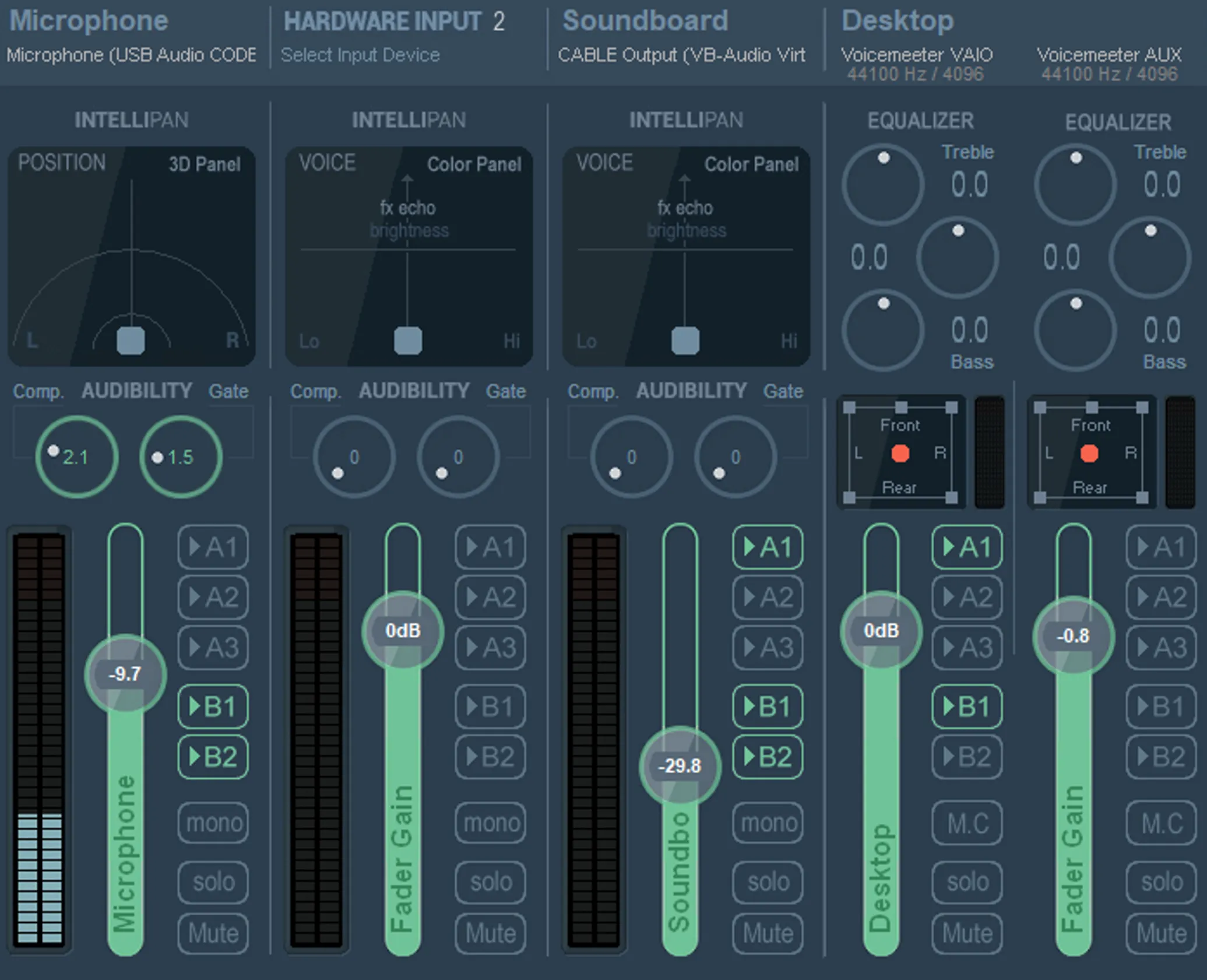The width and height of the screenshot is (1207, 980).
Task: Enable B2 on Voicemeeter AUX strip
Action: [x=1162, y=757]
